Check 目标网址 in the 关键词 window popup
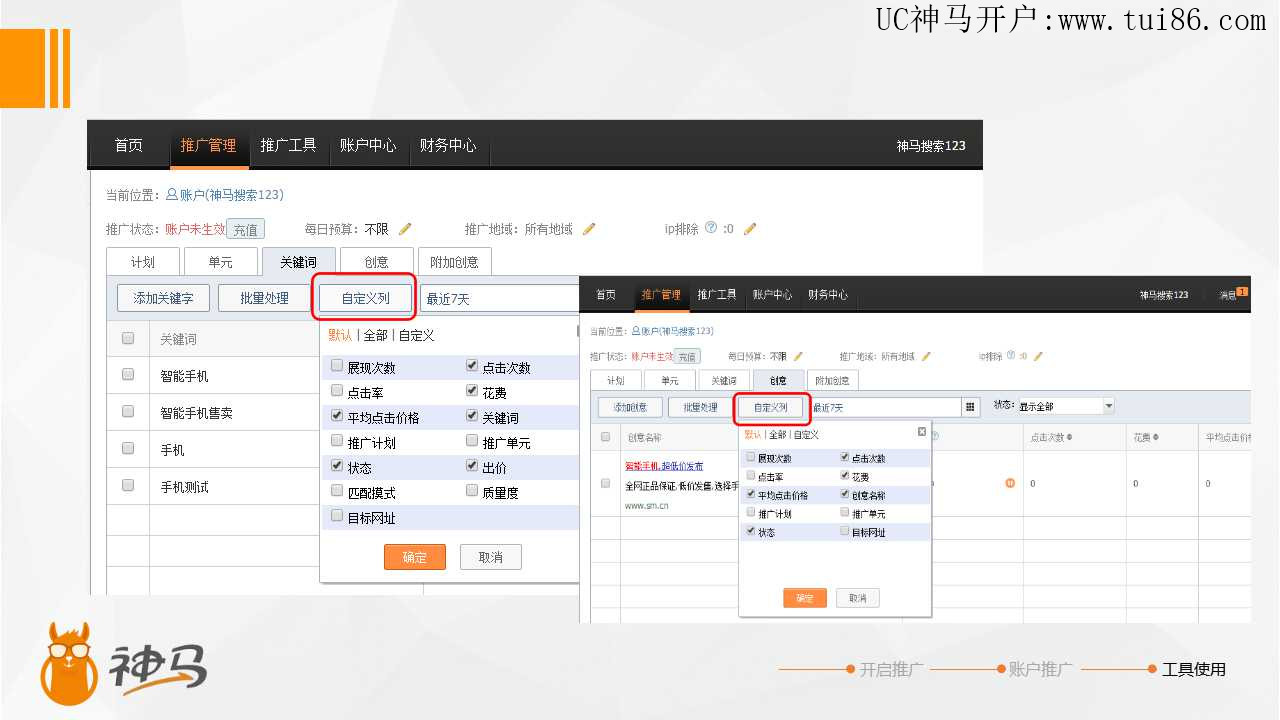This screenshot has height=720, width=1280. coord(337,517)
